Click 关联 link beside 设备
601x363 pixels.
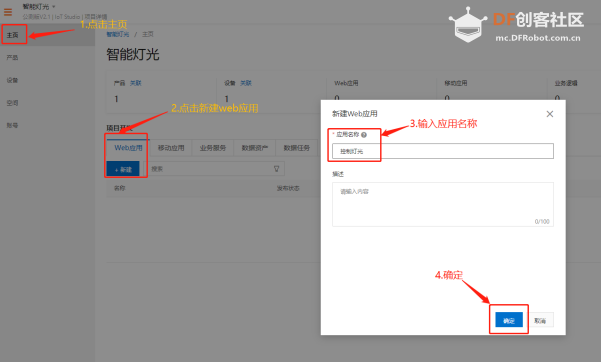[x=246, y=83]
